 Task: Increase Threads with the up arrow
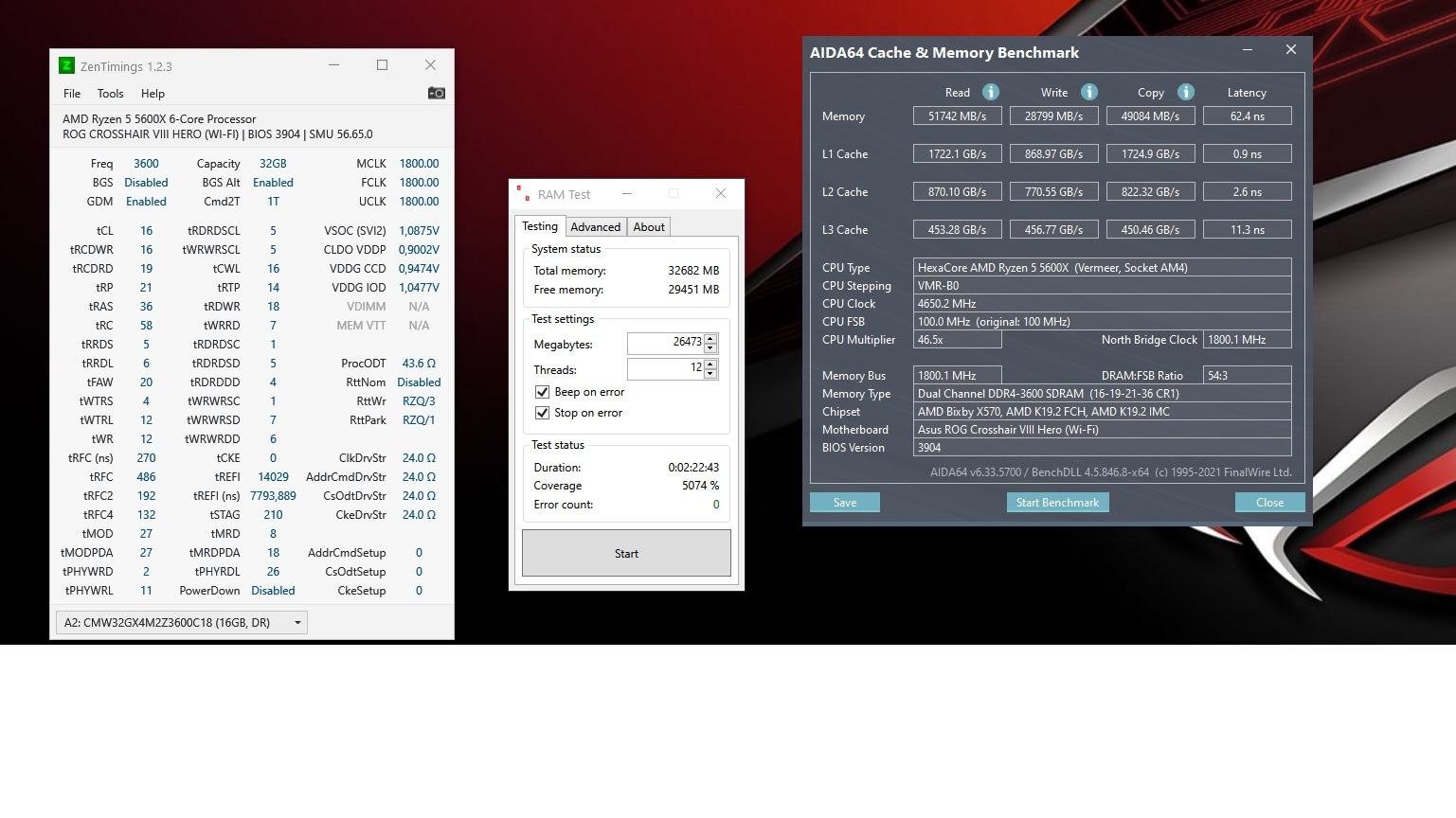(710, 364)
